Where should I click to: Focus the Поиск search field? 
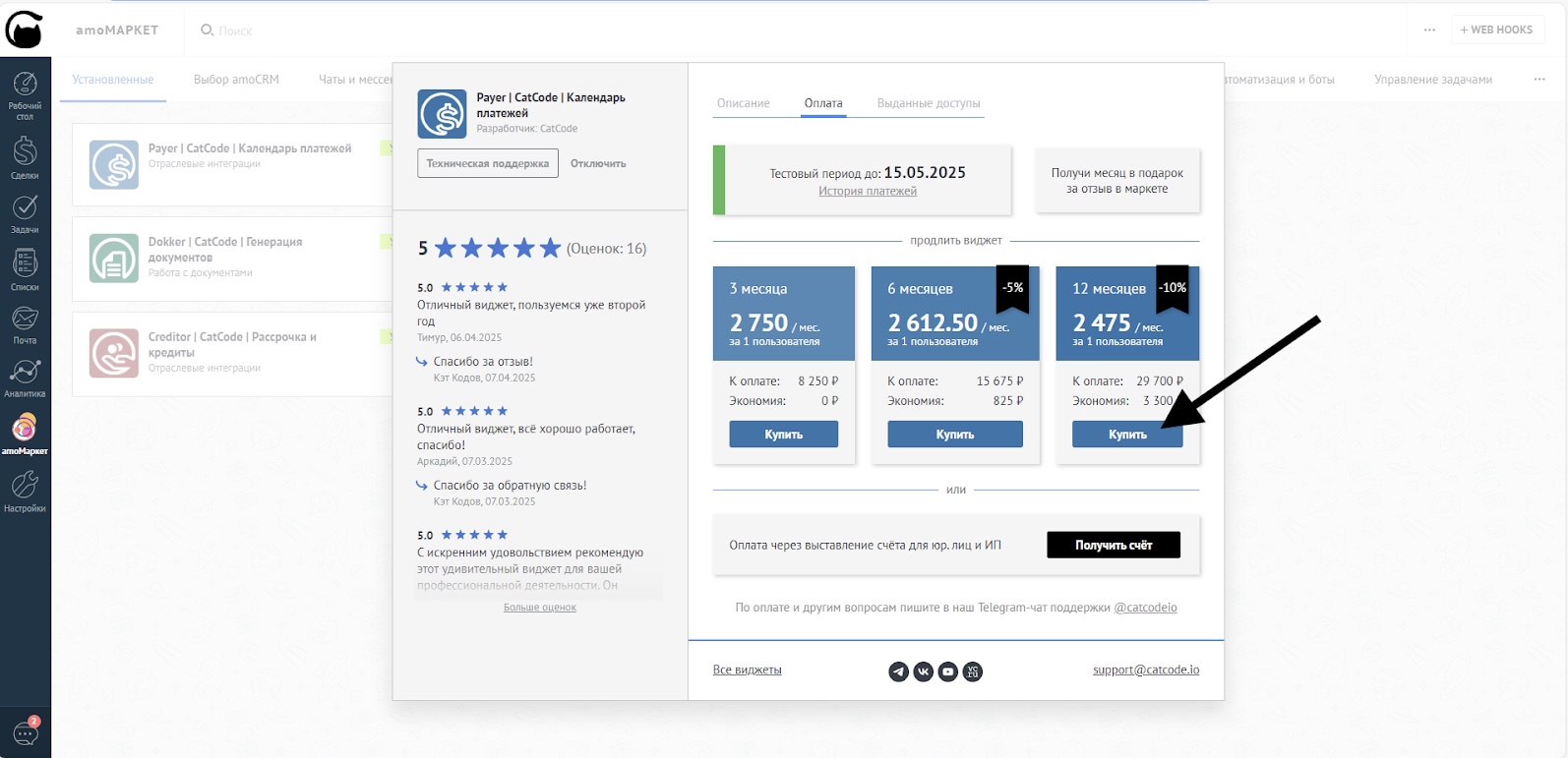pos(235,30)
